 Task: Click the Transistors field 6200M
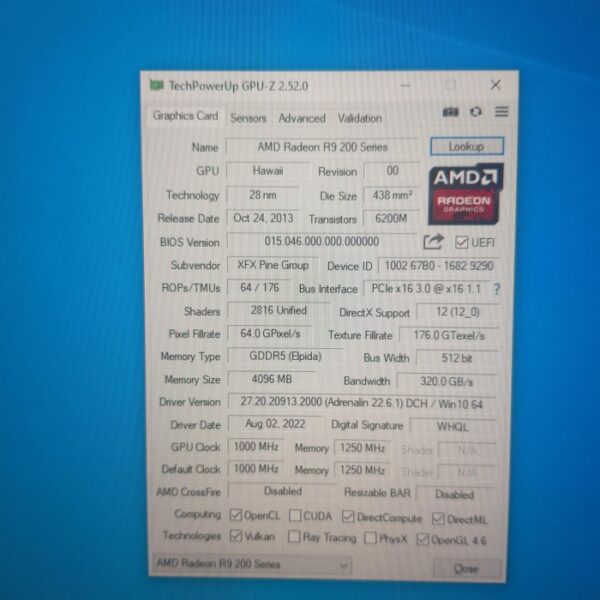click(x=391, y=218)
